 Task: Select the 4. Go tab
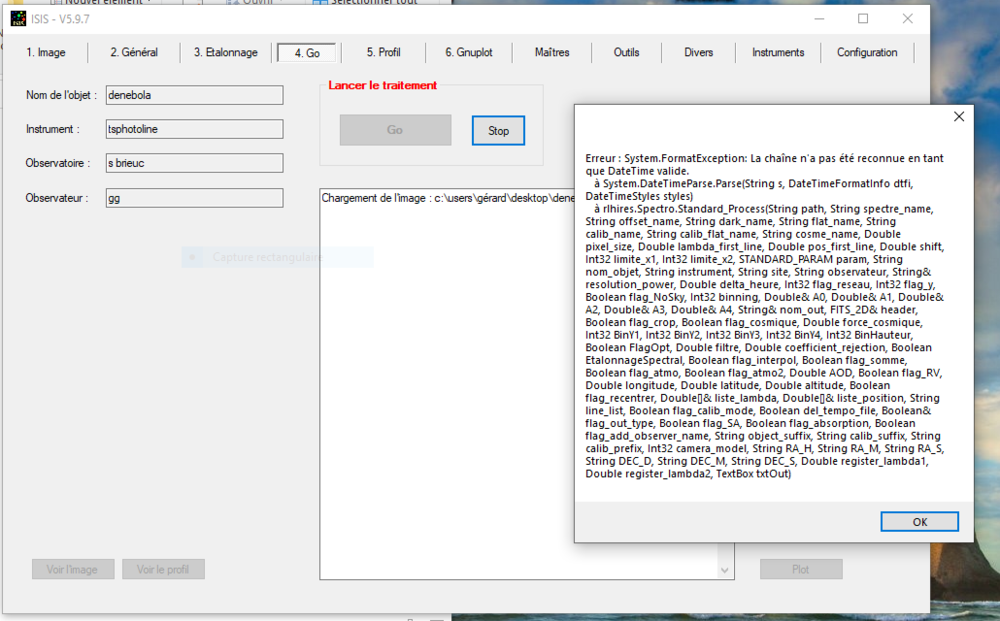(307, 53)
